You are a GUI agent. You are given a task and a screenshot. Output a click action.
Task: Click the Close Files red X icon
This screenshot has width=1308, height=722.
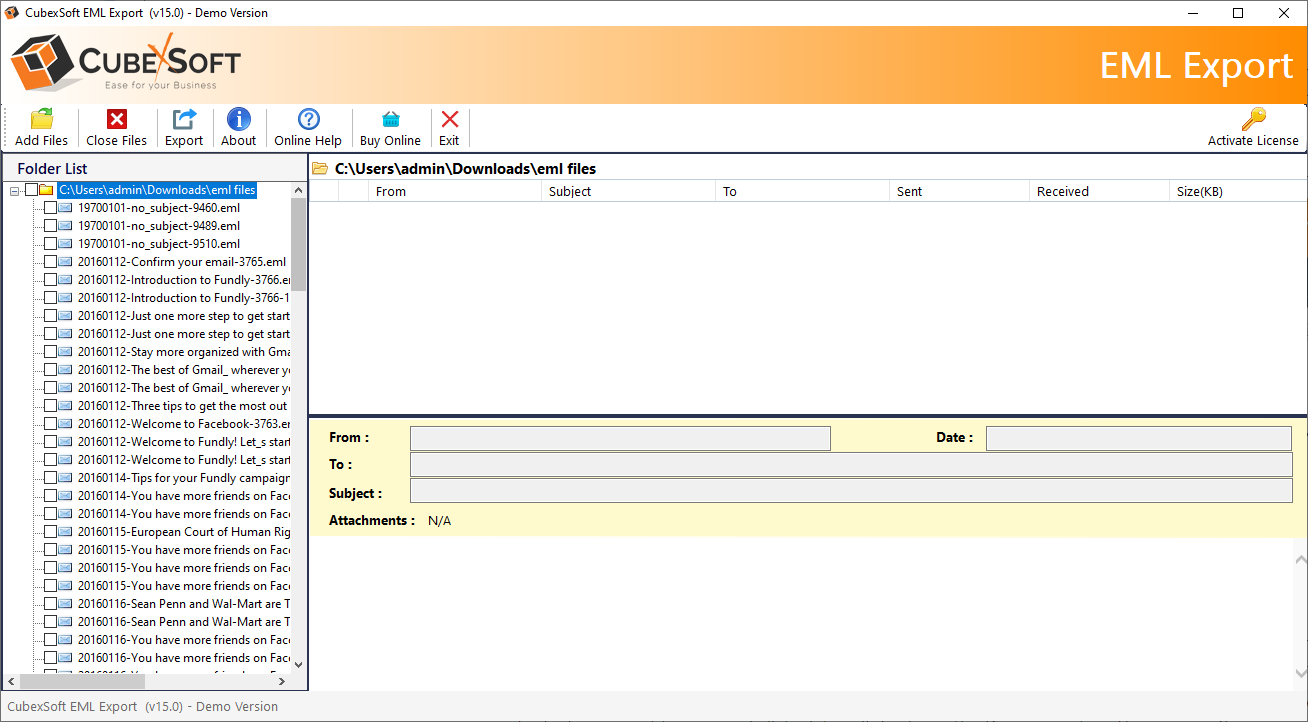point(117,119)
